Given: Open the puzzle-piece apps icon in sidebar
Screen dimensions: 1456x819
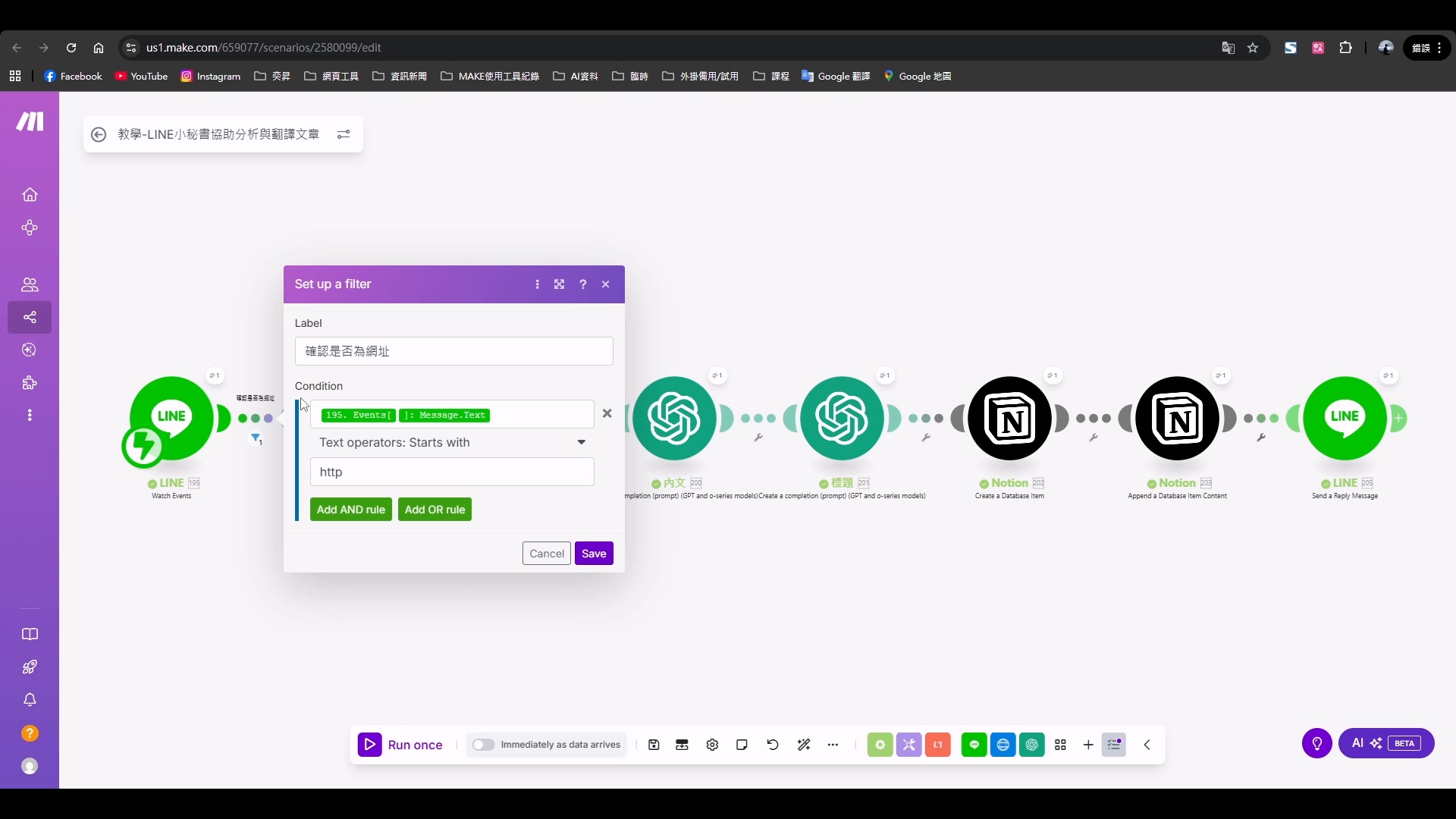Looking at the screenshot, I should [30, 383].
